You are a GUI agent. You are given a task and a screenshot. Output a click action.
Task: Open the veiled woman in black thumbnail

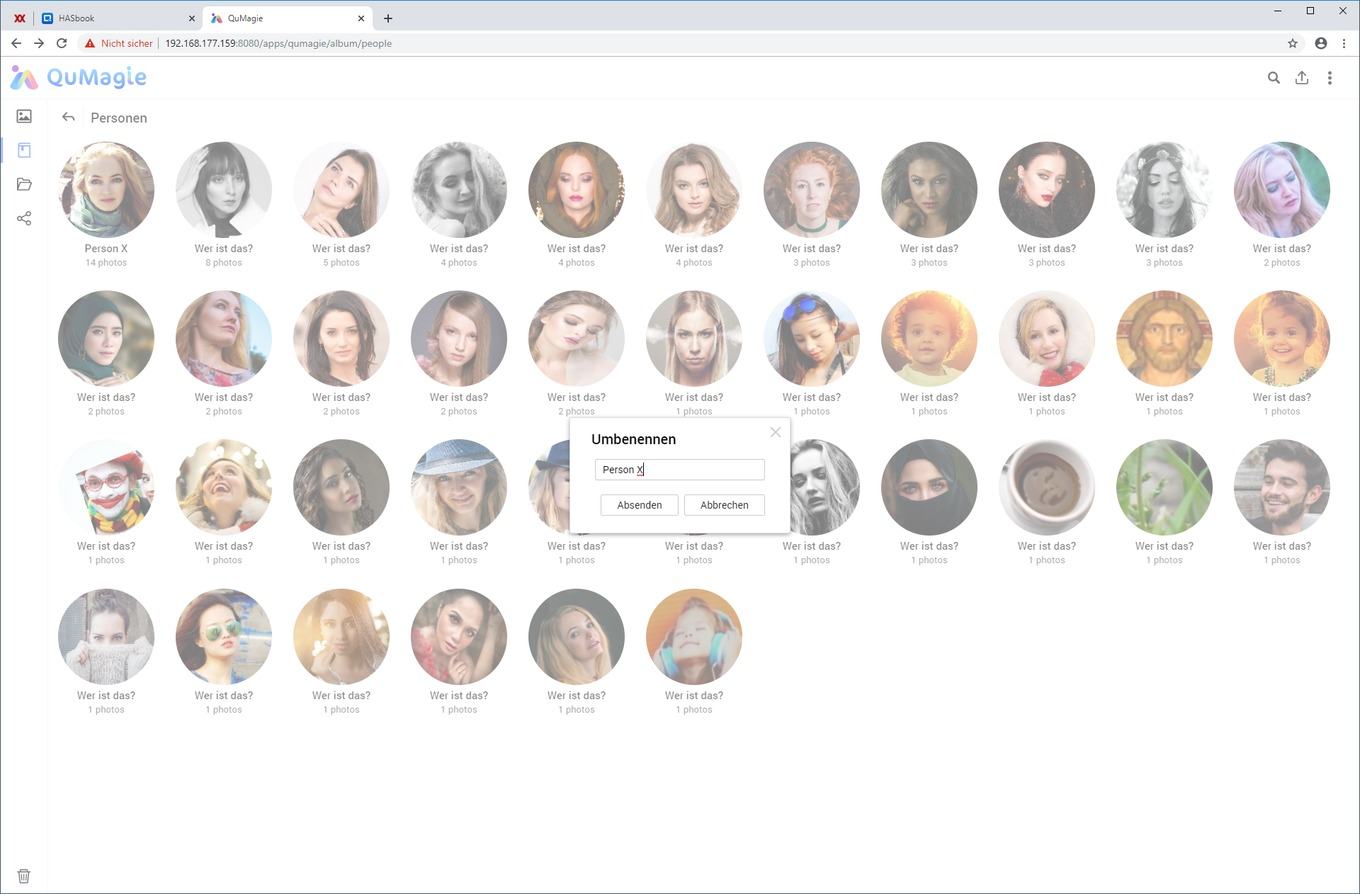(929, 487)
